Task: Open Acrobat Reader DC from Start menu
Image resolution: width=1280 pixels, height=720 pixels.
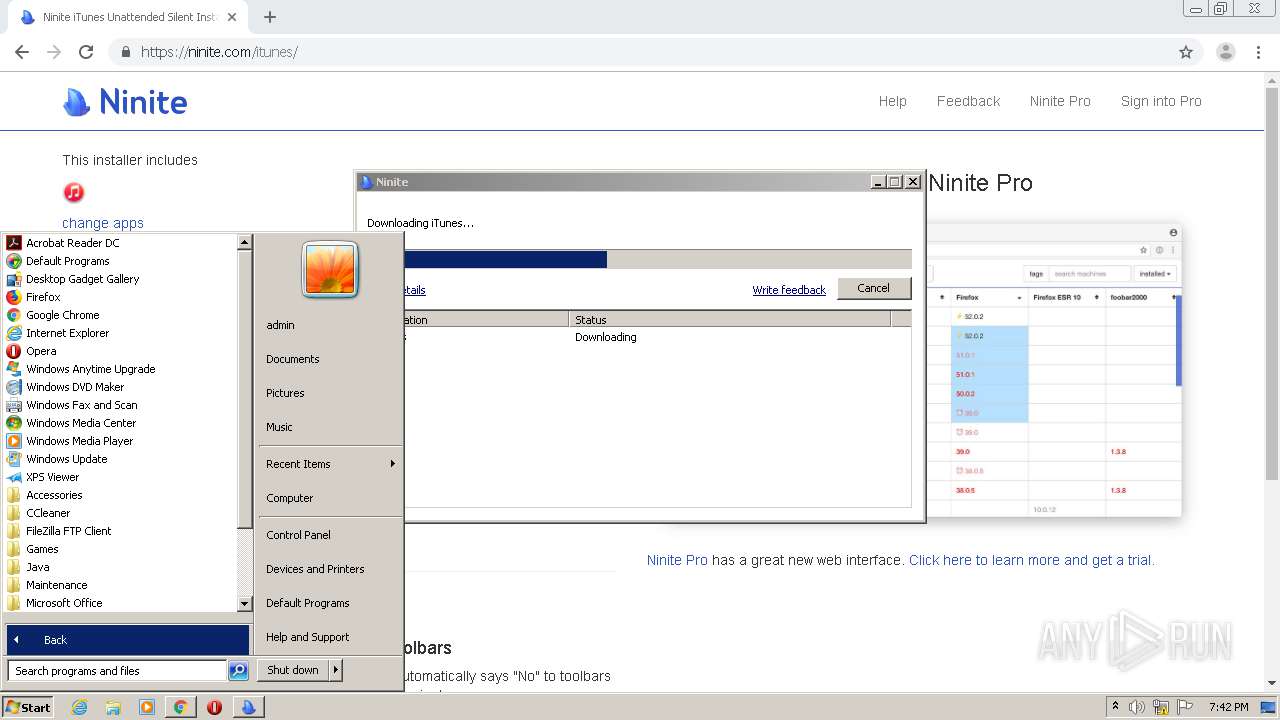Action: (x=72, y=243)
